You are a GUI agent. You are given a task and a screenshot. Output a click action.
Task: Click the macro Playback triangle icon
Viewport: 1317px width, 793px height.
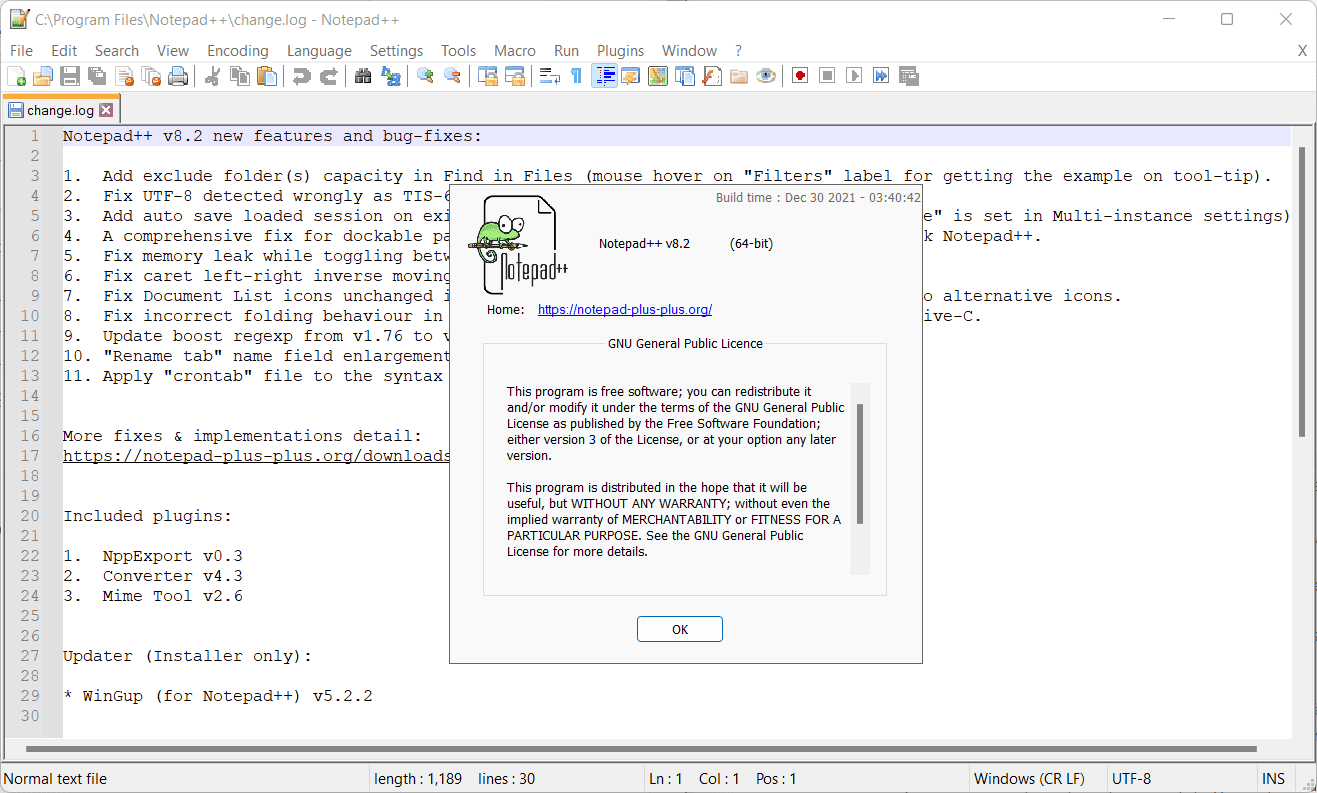854,76
